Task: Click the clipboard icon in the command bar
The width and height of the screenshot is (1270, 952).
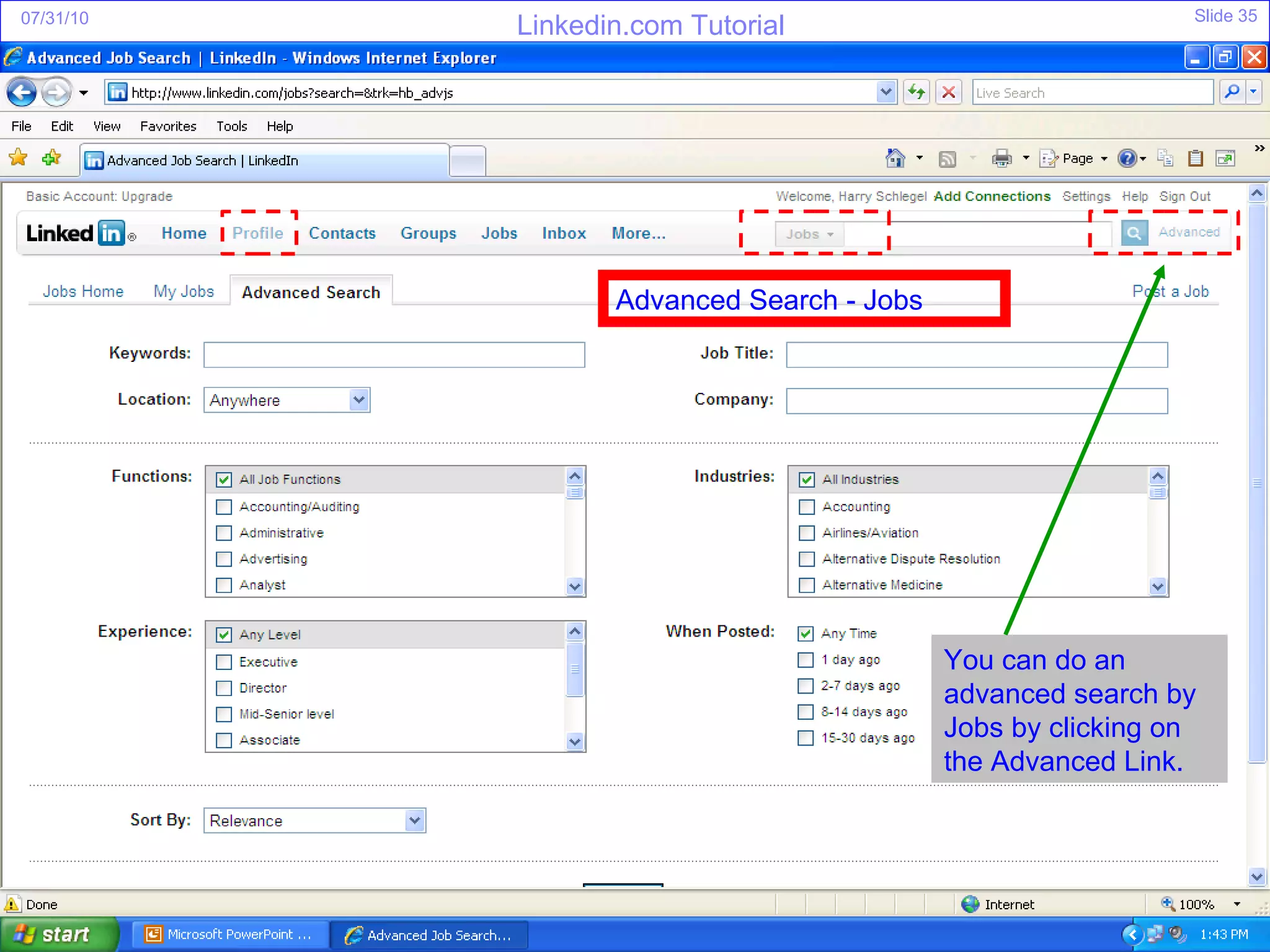Action: 1195,159
